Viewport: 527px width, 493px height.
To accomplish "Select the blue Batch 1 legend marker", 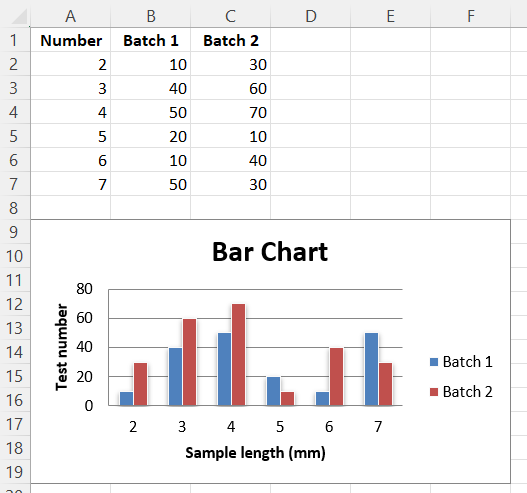I will [x=434, y=362].
